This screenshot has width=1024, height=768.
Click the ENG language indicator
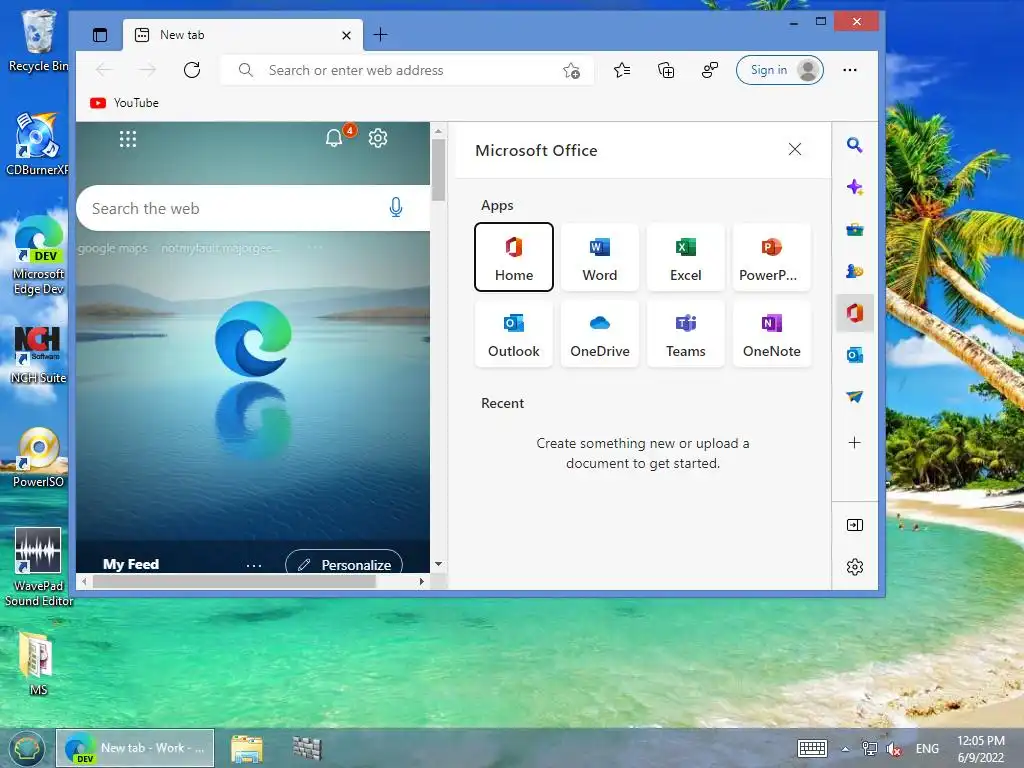pos(927,749)
